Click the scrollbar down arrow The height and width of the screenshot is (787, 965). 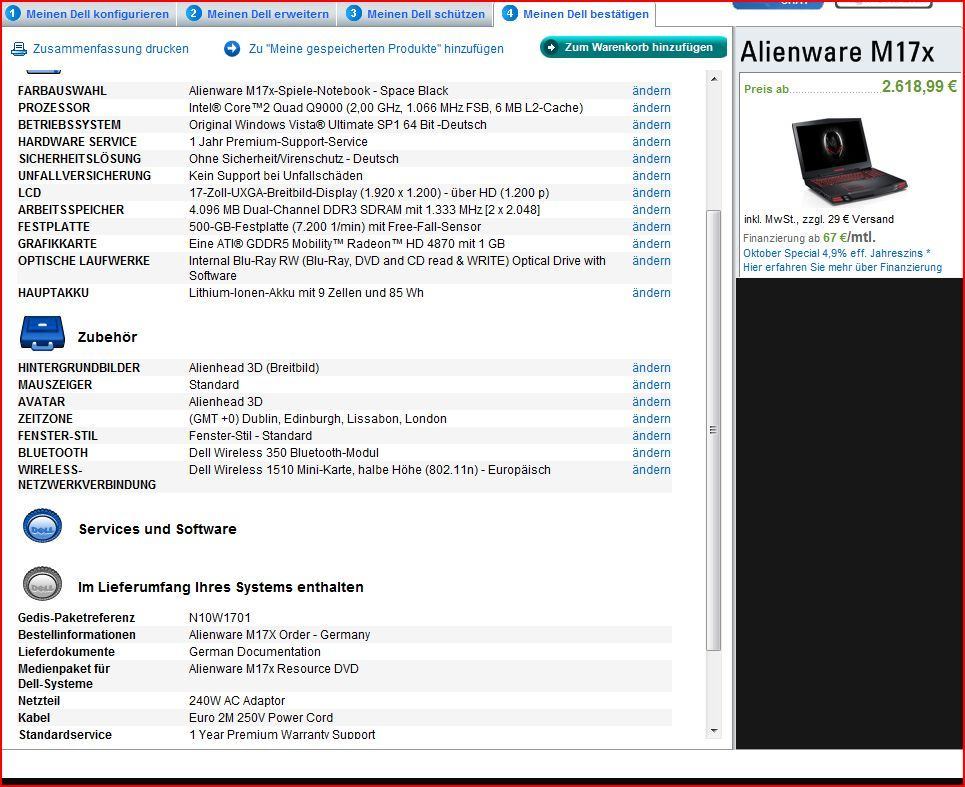714,730
